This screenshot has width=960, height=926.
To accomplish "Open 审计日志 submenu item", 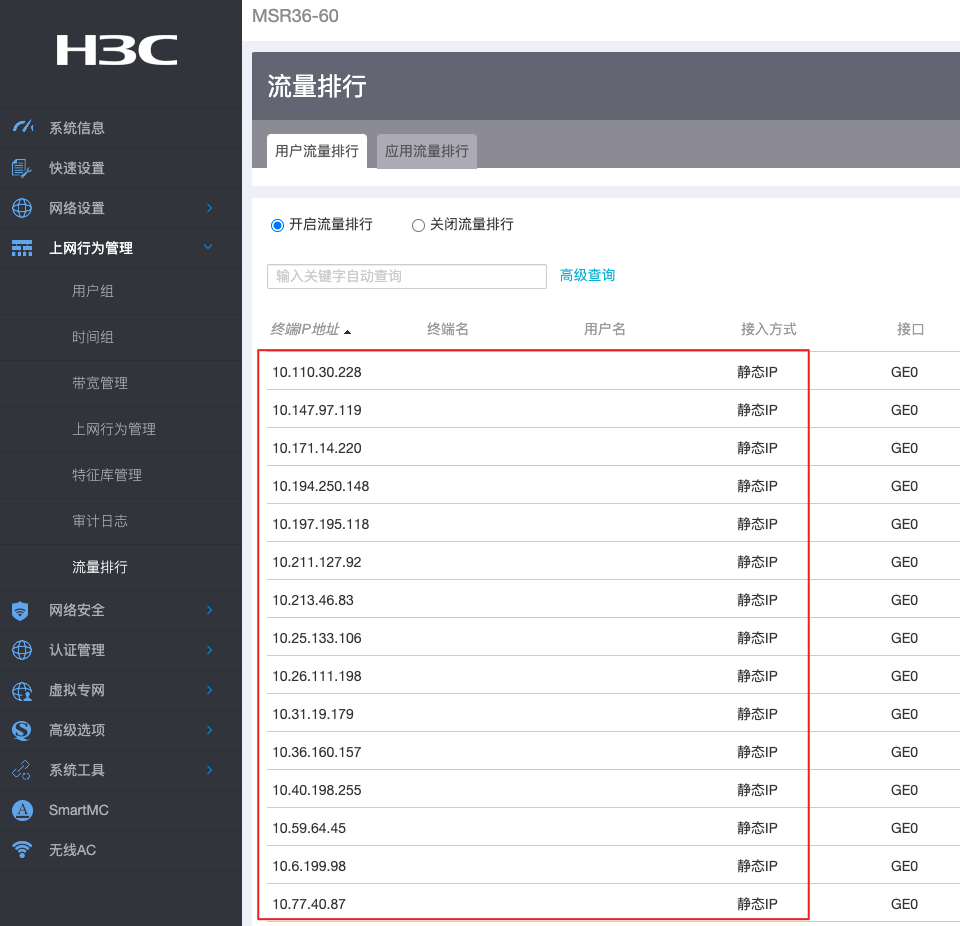I will pyautogui.click(x=100, y=521).
